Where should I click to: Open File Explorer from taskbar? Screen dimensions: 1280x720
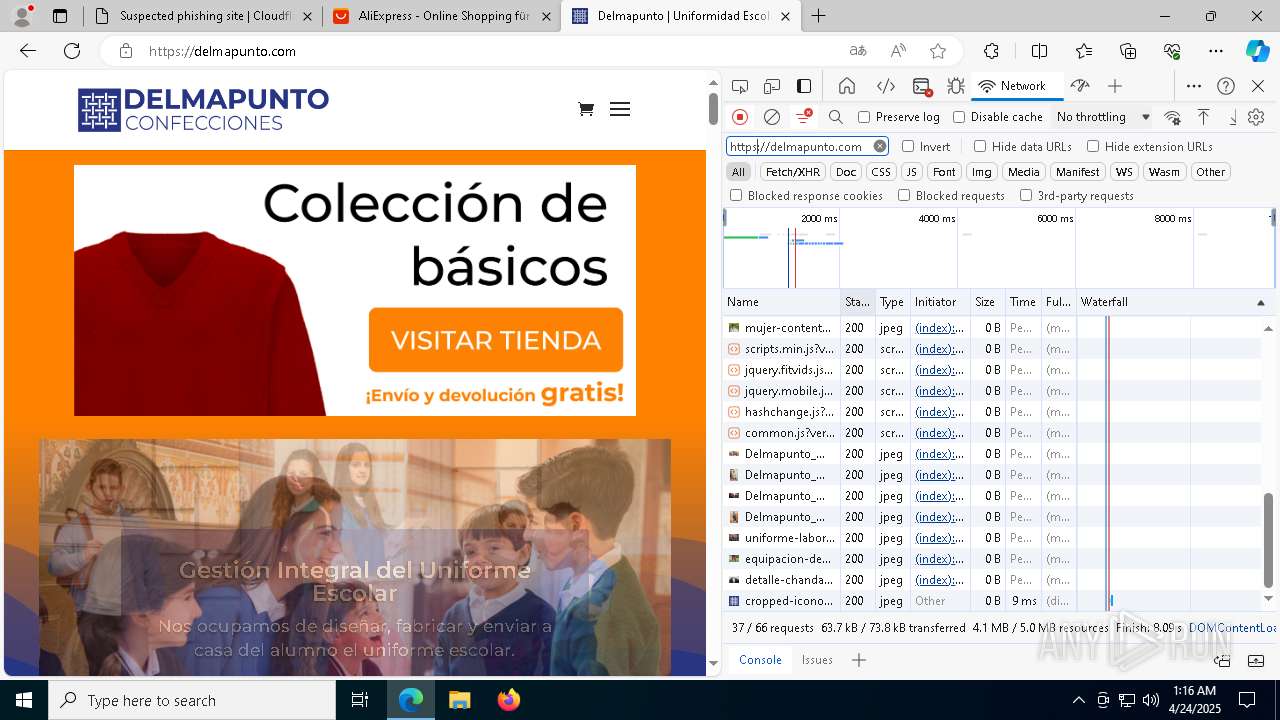pos(460,700)
